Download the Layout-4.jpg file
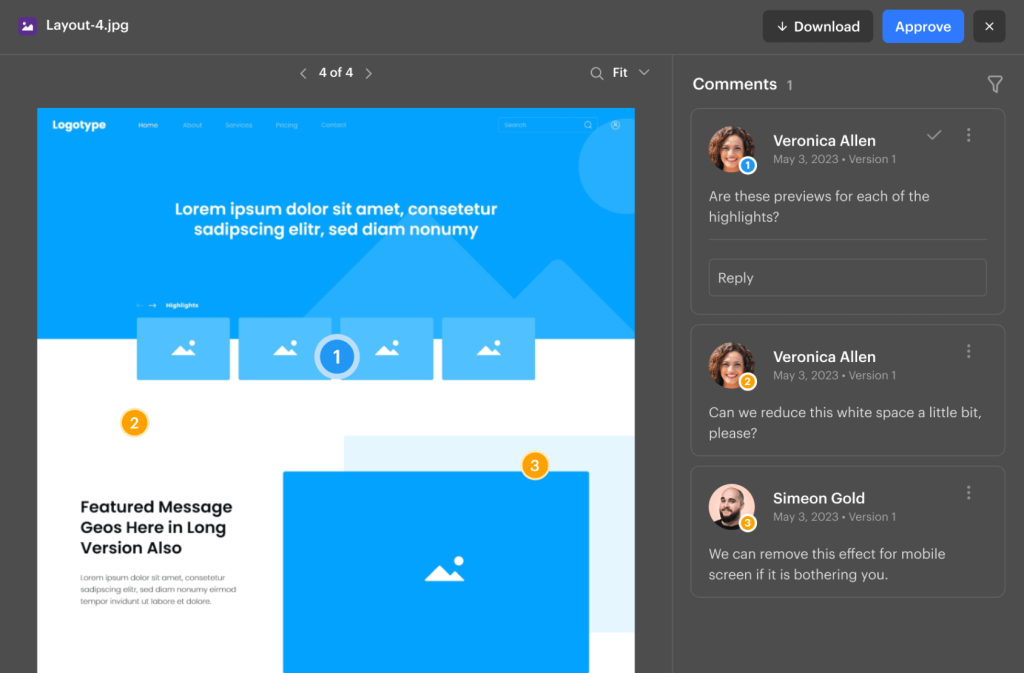 [x=817, y=27]
